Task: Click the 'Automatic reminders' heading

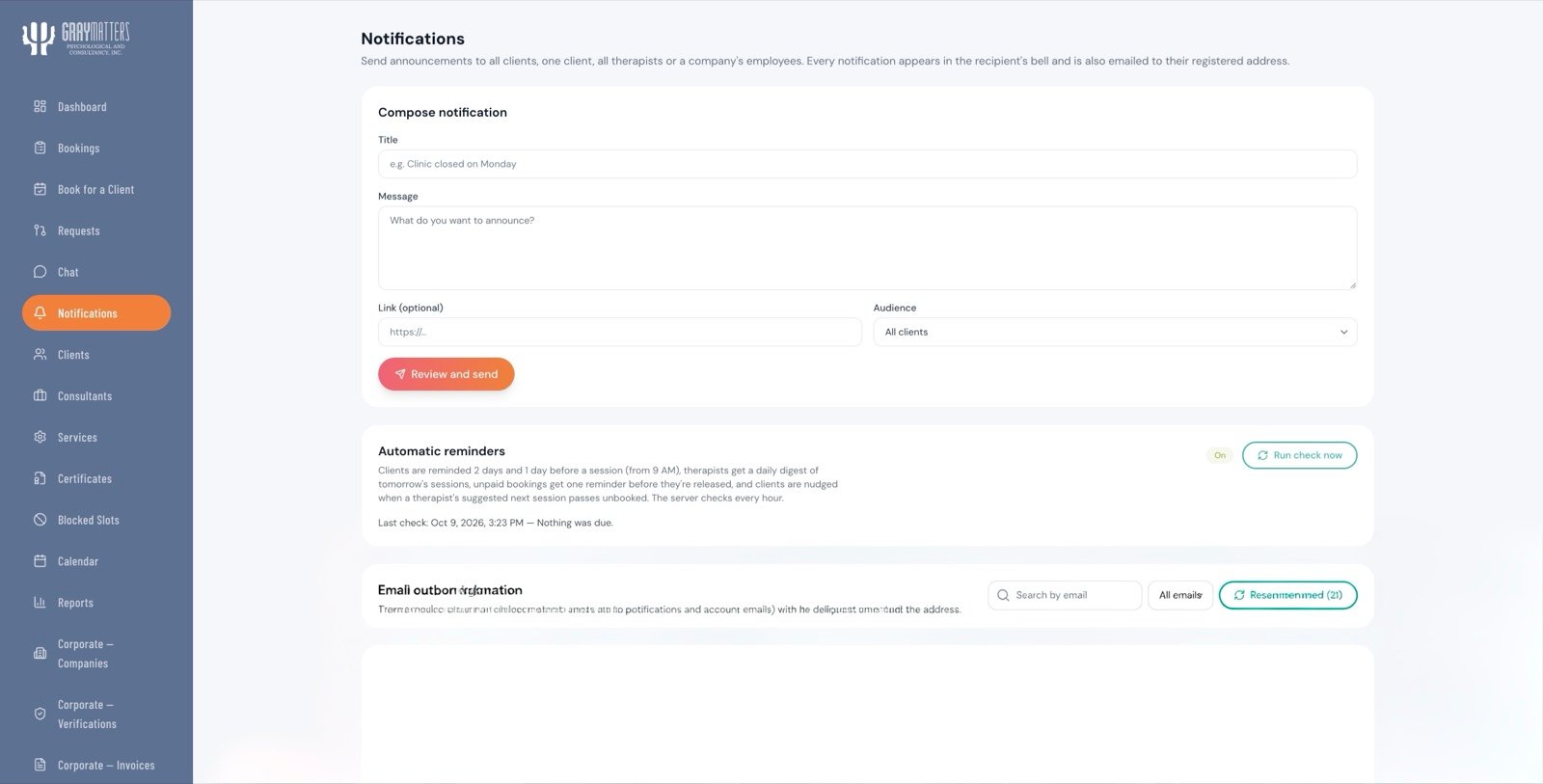Action: (442, 450)
